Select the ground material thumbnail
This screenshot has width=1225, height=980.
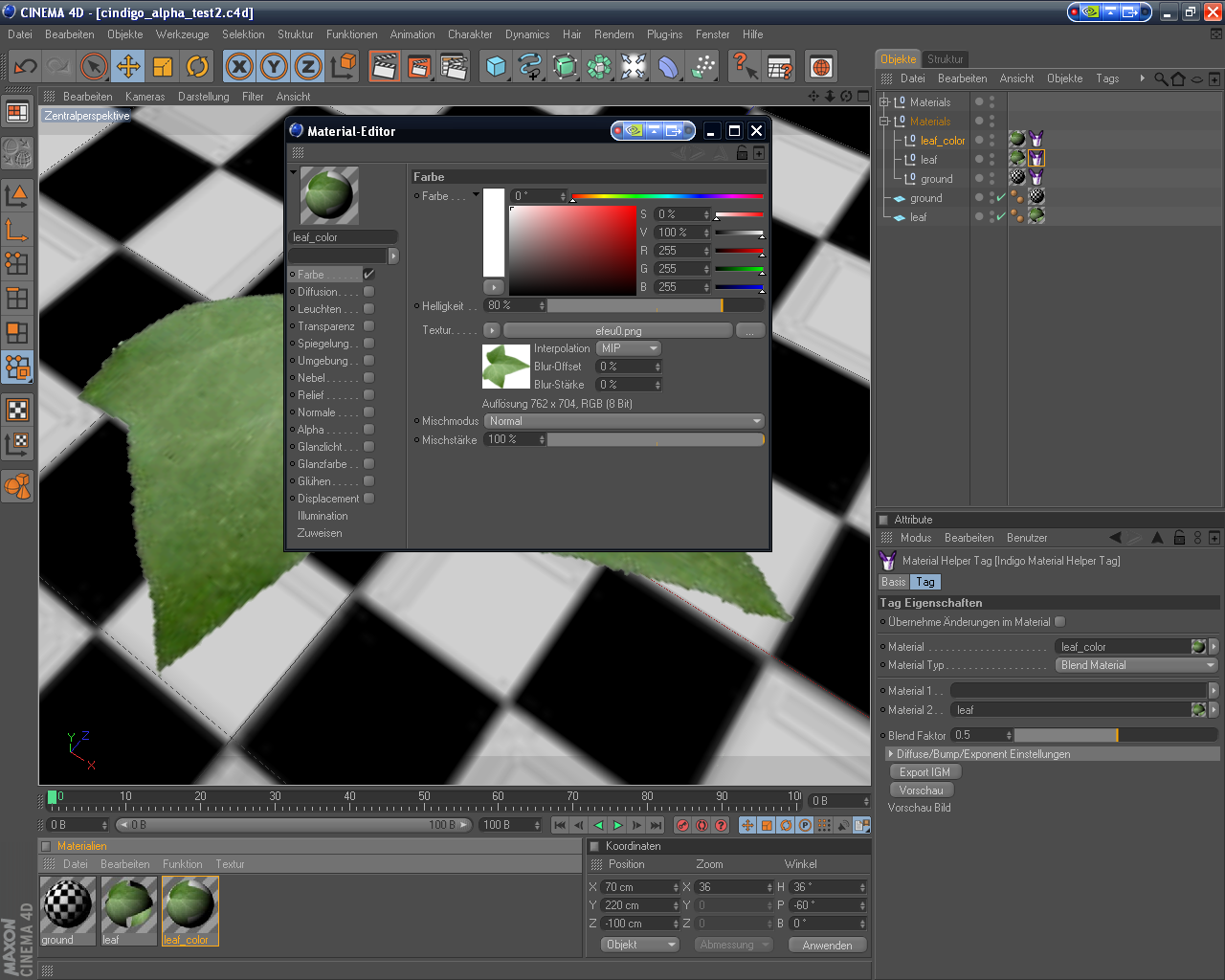click(68, 904)
